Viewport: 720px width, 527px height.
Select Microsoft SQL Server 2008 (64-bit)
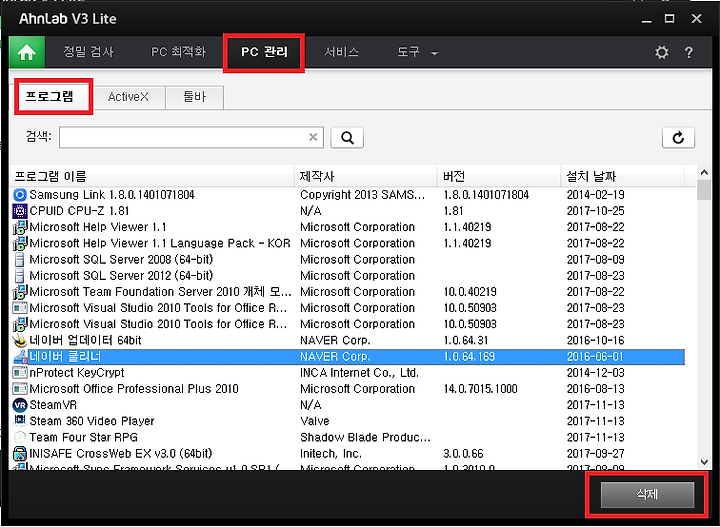tap(348, 259)
